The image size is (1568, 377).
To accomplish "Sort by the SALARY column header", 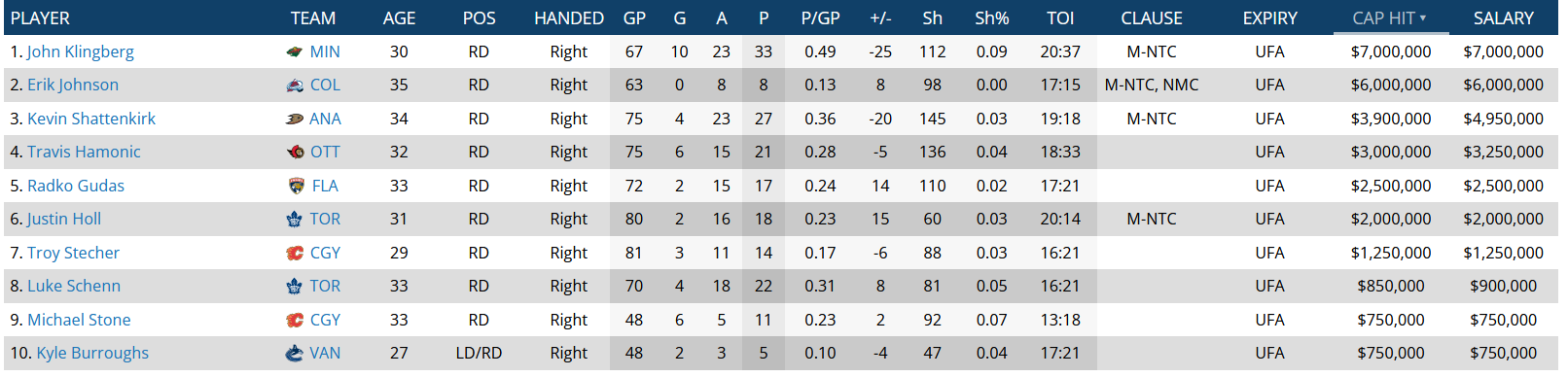I will point(1503,18).
